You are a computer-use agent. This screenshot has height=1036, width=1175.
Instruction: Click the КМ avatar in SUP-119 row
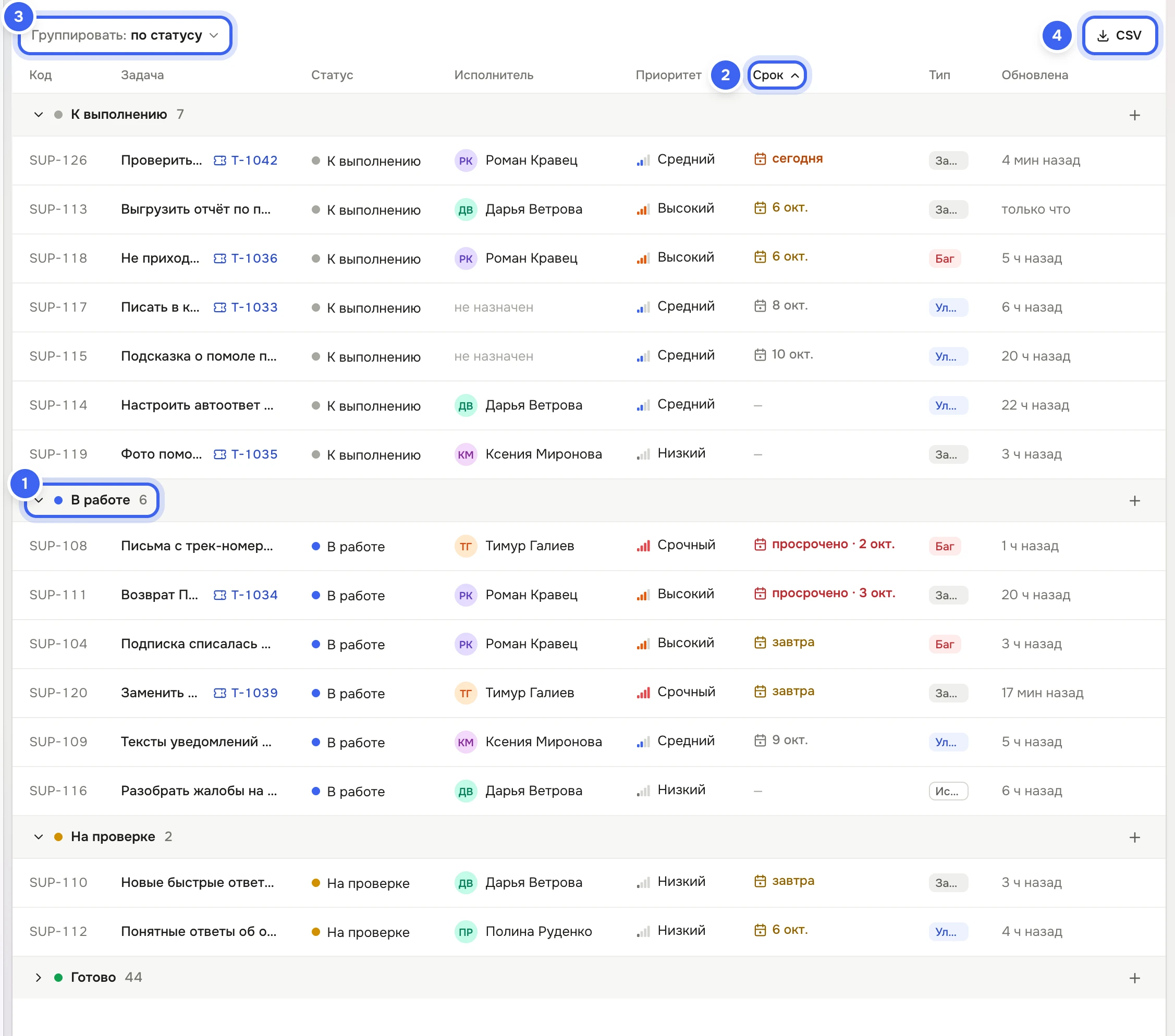click(x=466, y=454)
